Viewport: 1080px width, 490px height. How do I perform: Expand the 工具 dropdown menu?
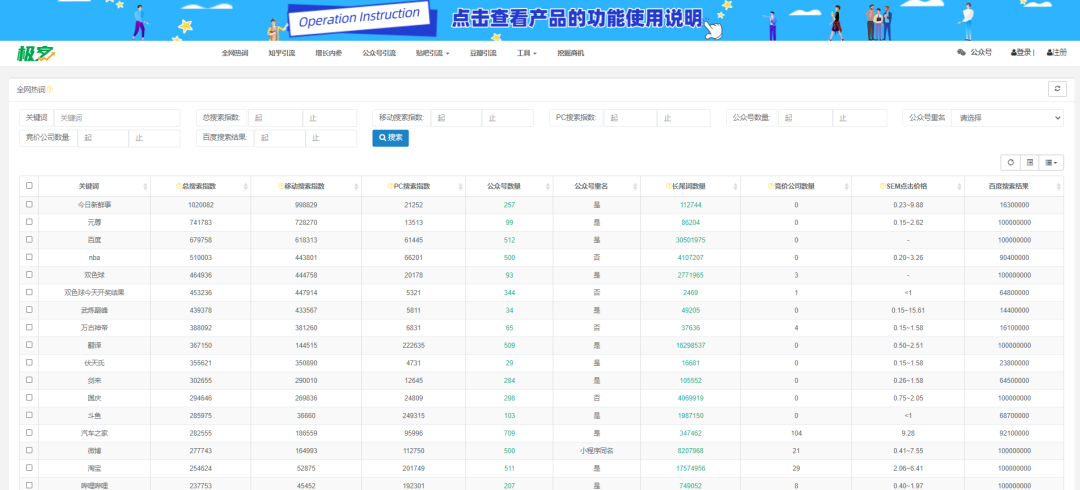[526, 53]
